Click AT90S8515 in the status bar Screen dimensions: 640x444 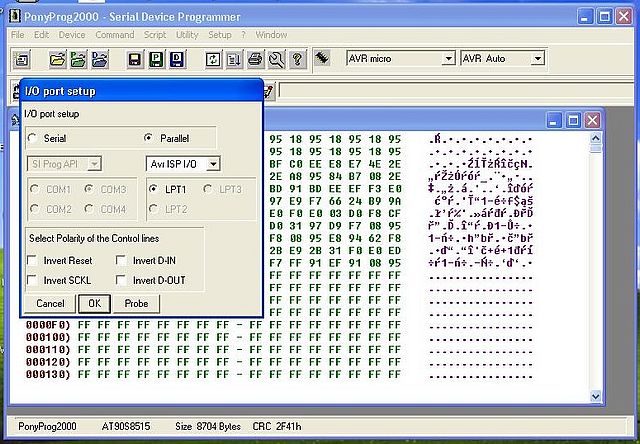(126, 426)
